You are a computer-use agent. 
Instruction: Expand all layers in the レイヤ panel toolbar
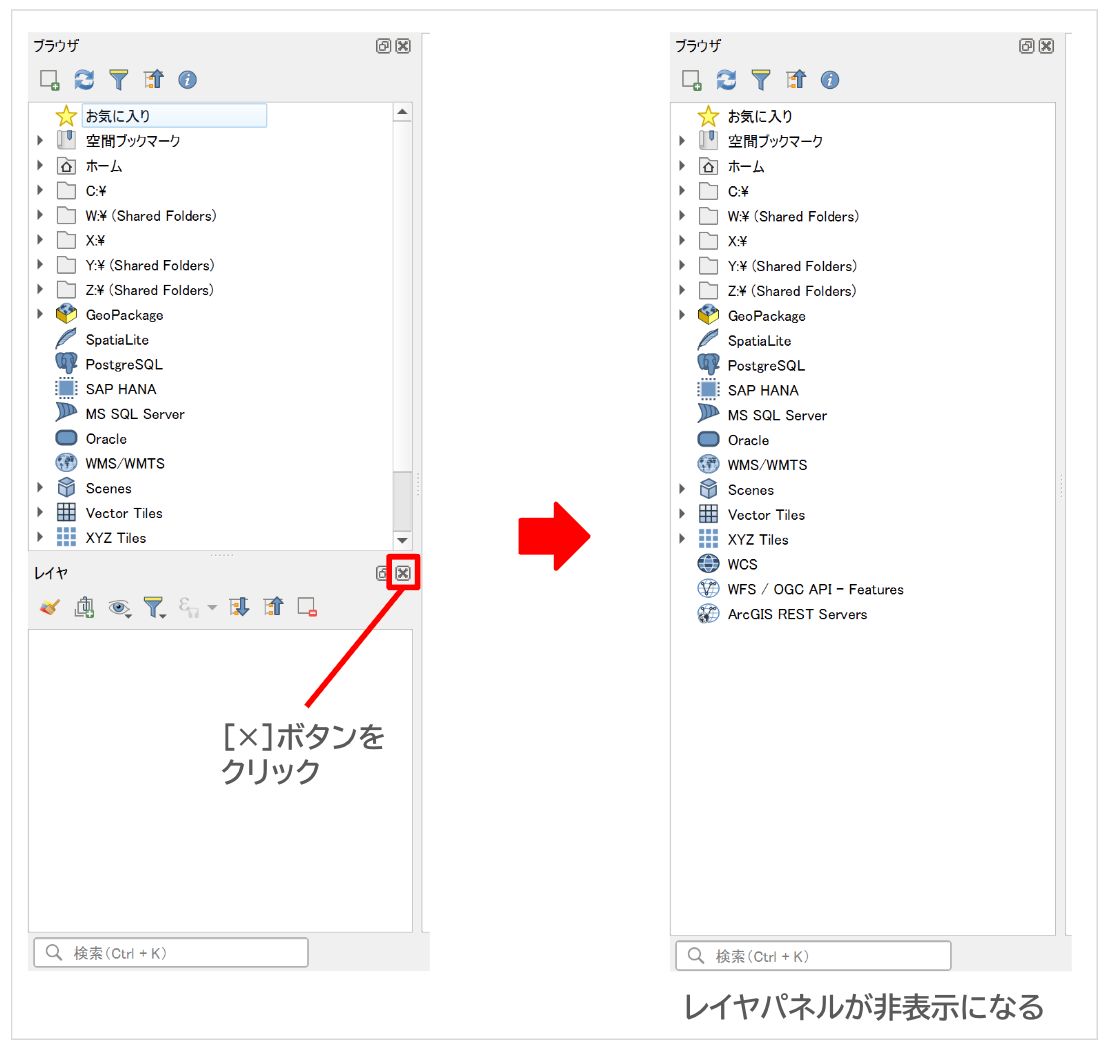click(x=239, y=607)
